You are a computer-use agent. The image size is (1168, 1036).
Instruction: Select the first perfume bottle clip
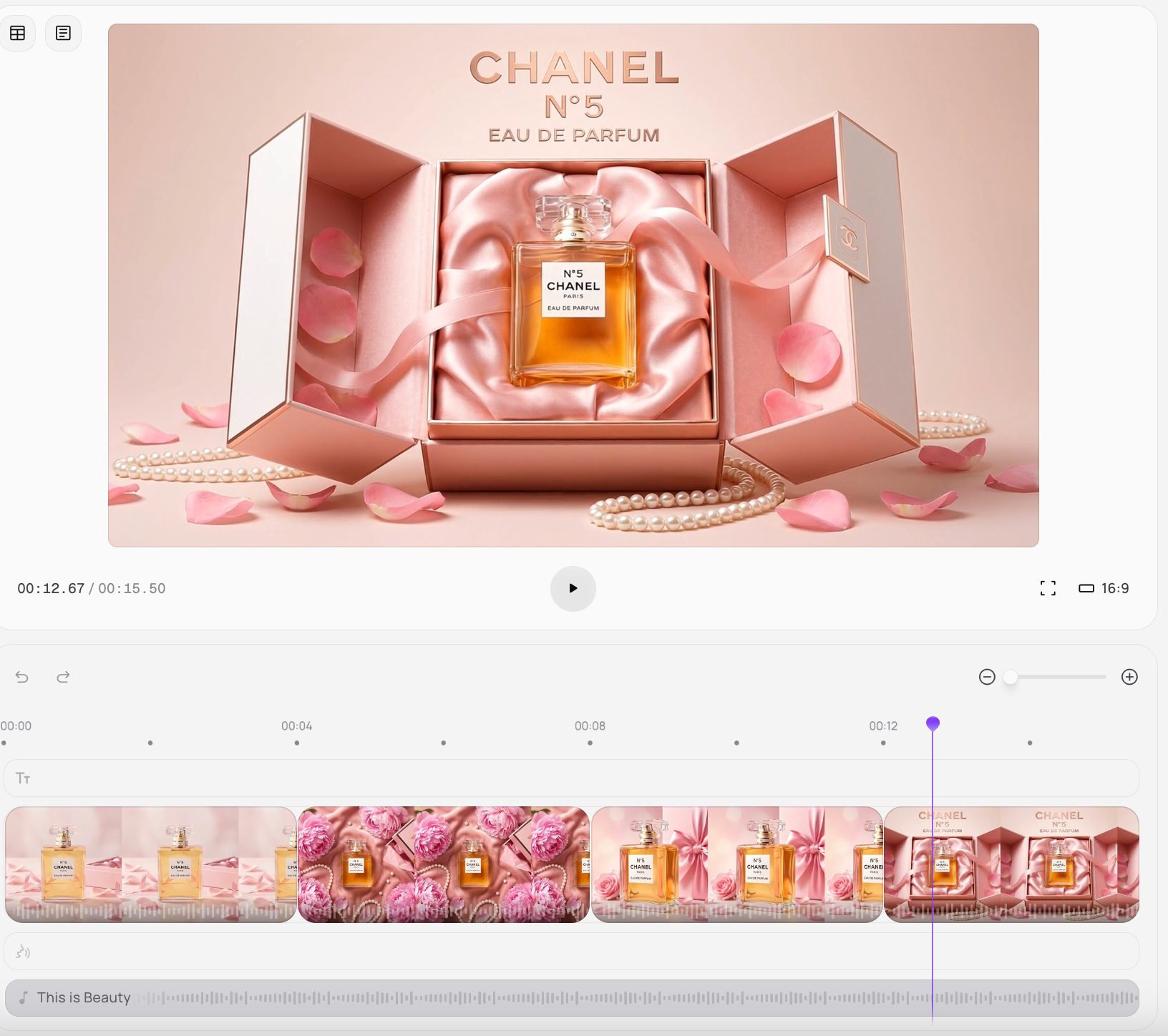click(150, 864)
